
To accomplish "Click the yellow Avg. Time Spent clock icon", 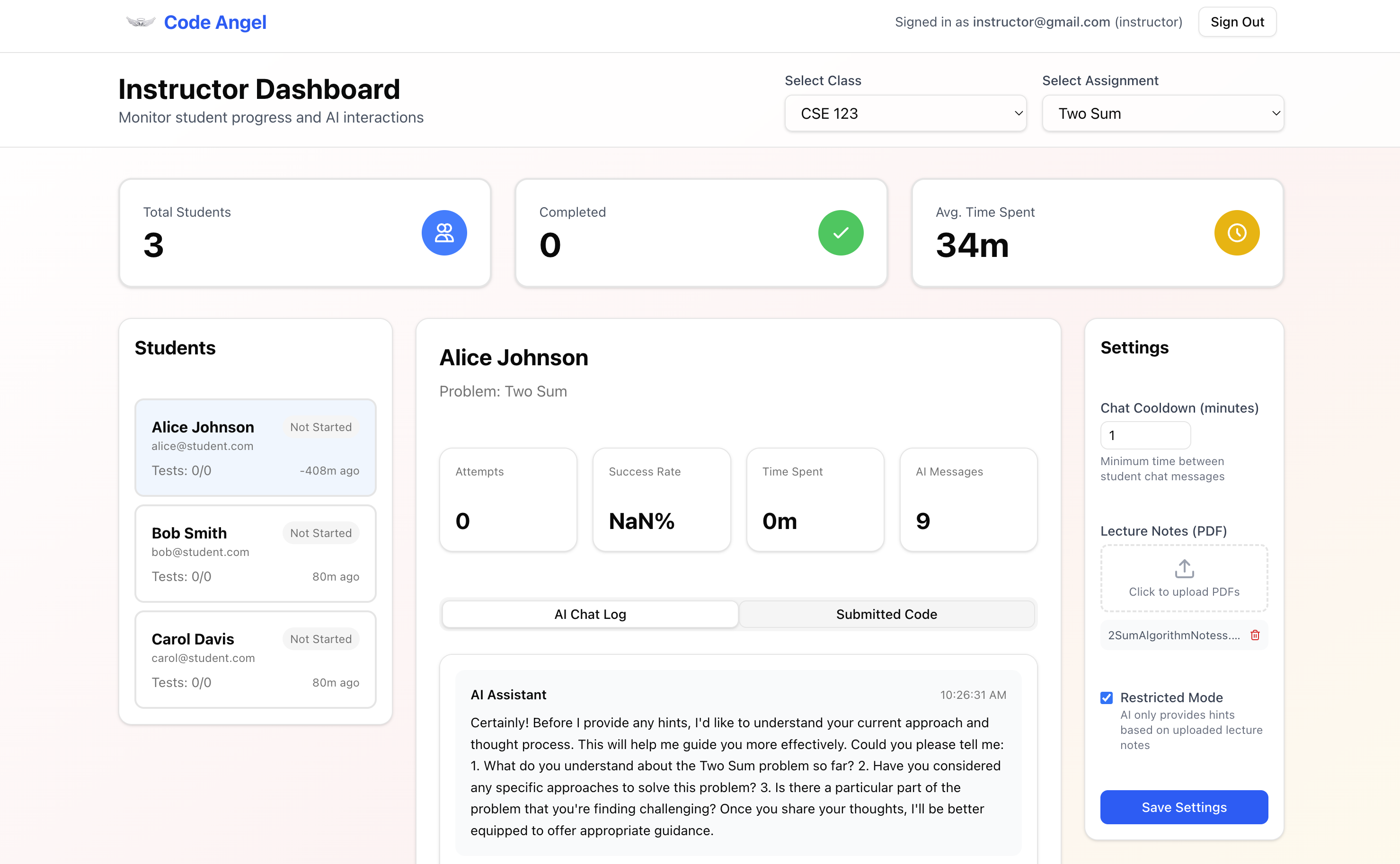I will coord(1237,233).
